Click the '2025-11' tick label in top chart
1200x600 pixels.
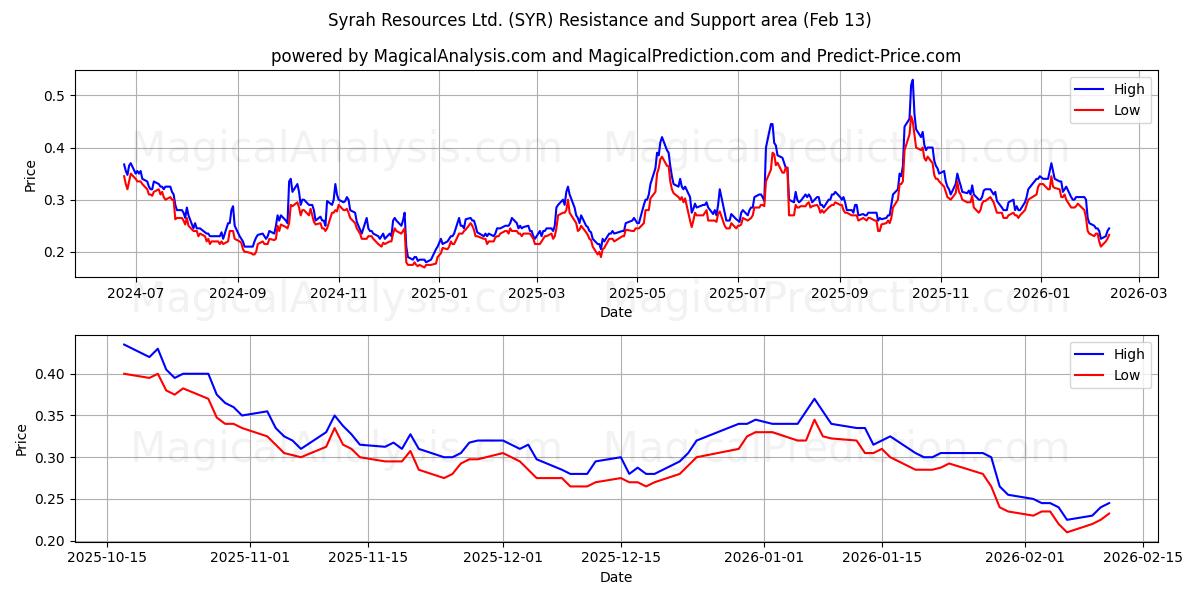coord(940,294)
